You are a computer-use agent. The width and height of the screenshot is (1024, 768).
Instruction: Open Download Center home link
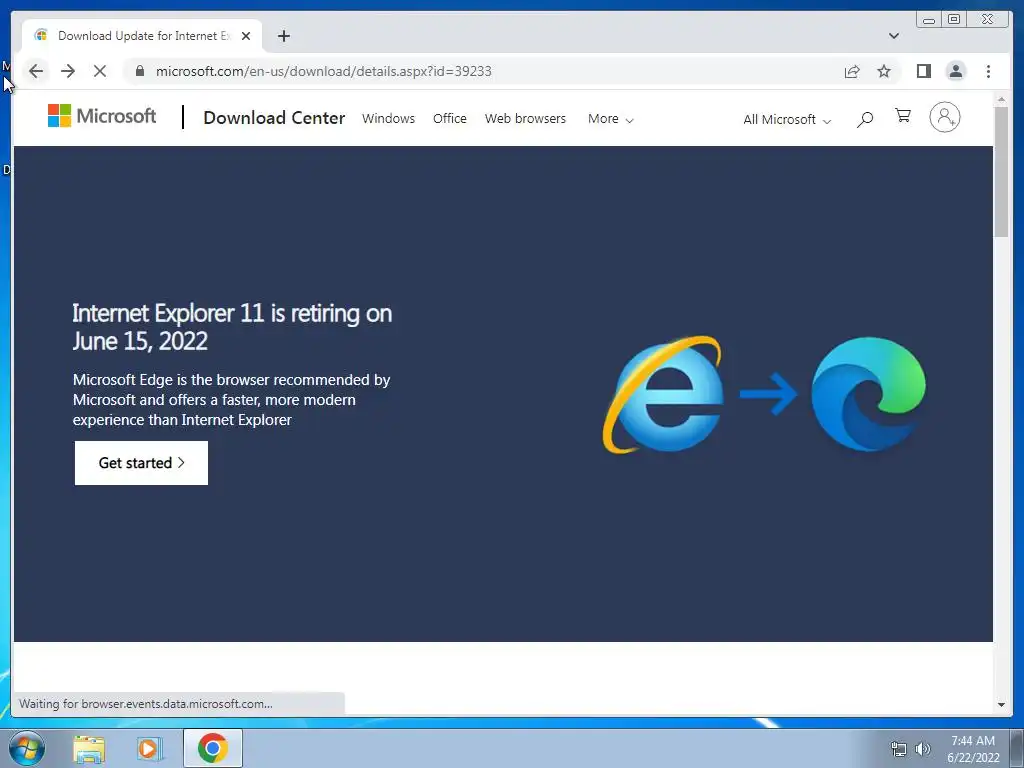[274, 118]
